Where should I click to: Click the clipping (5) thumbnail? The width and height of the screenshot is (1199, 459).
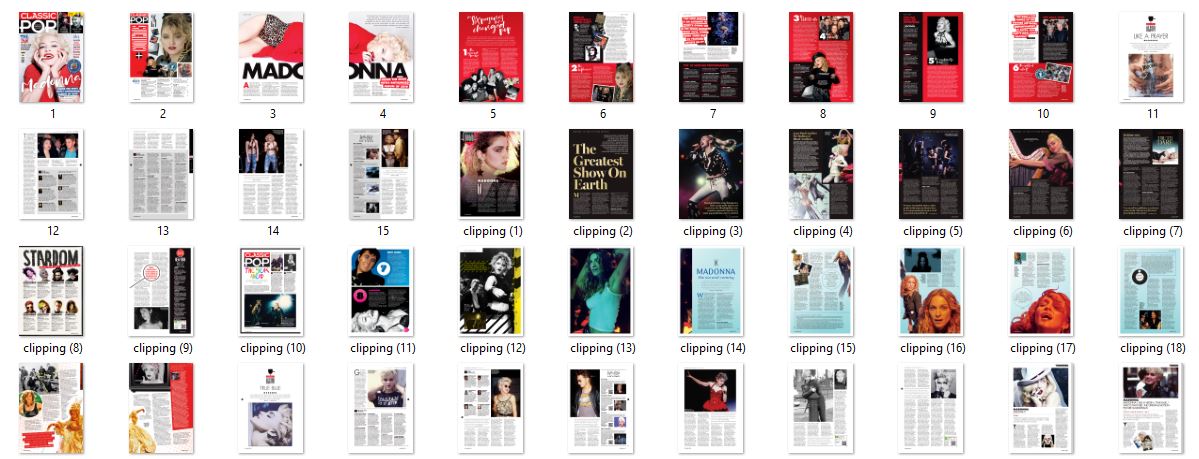[932, 174]
